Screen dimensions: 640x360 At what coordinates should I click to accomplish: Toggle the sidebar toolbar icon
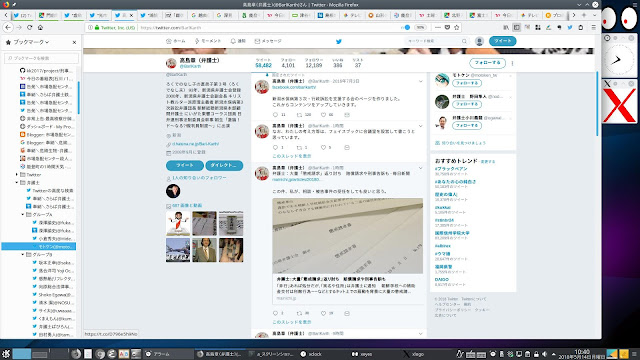pyautogui.click(x=516, y=27)
